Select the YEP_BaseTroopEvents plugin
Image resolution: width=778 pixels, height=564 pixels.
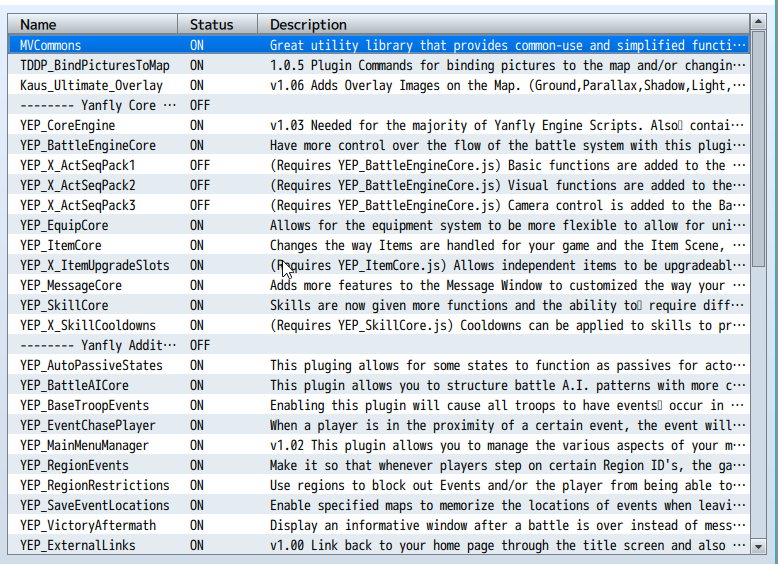point(379,405)
